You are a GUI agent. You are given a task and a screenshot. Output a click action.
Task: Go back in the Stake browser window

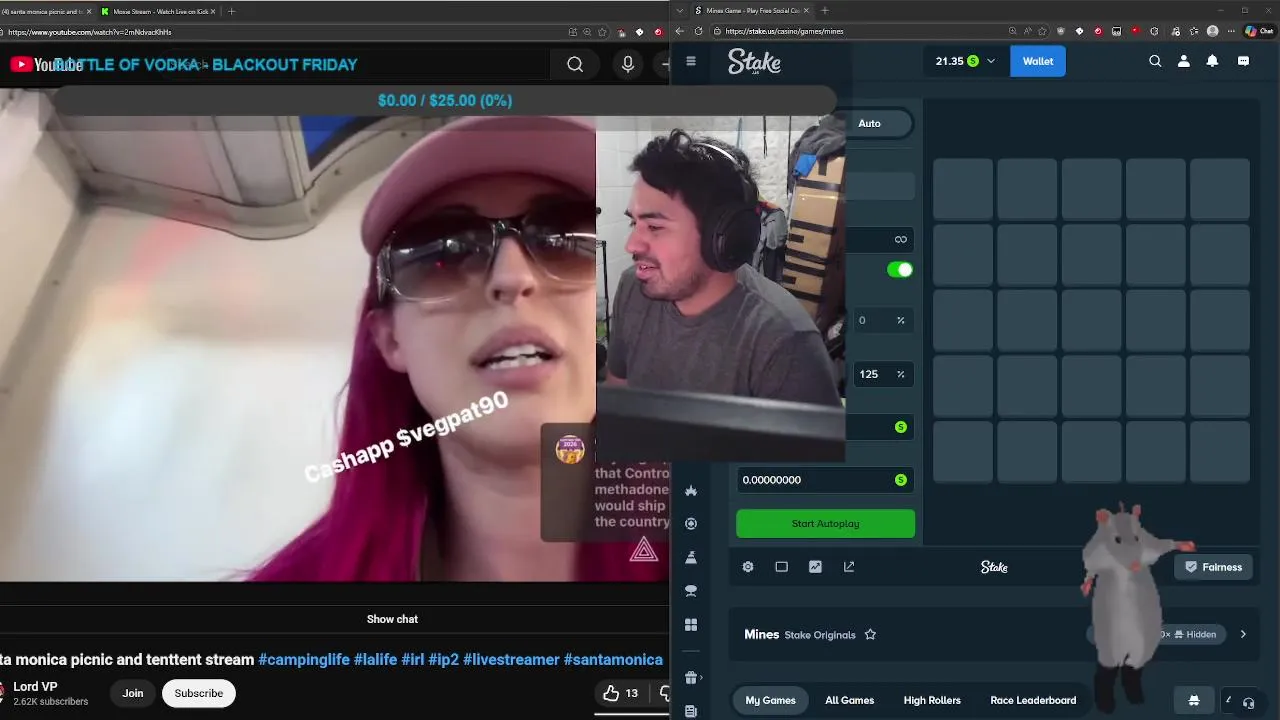[x=680, y=31]
